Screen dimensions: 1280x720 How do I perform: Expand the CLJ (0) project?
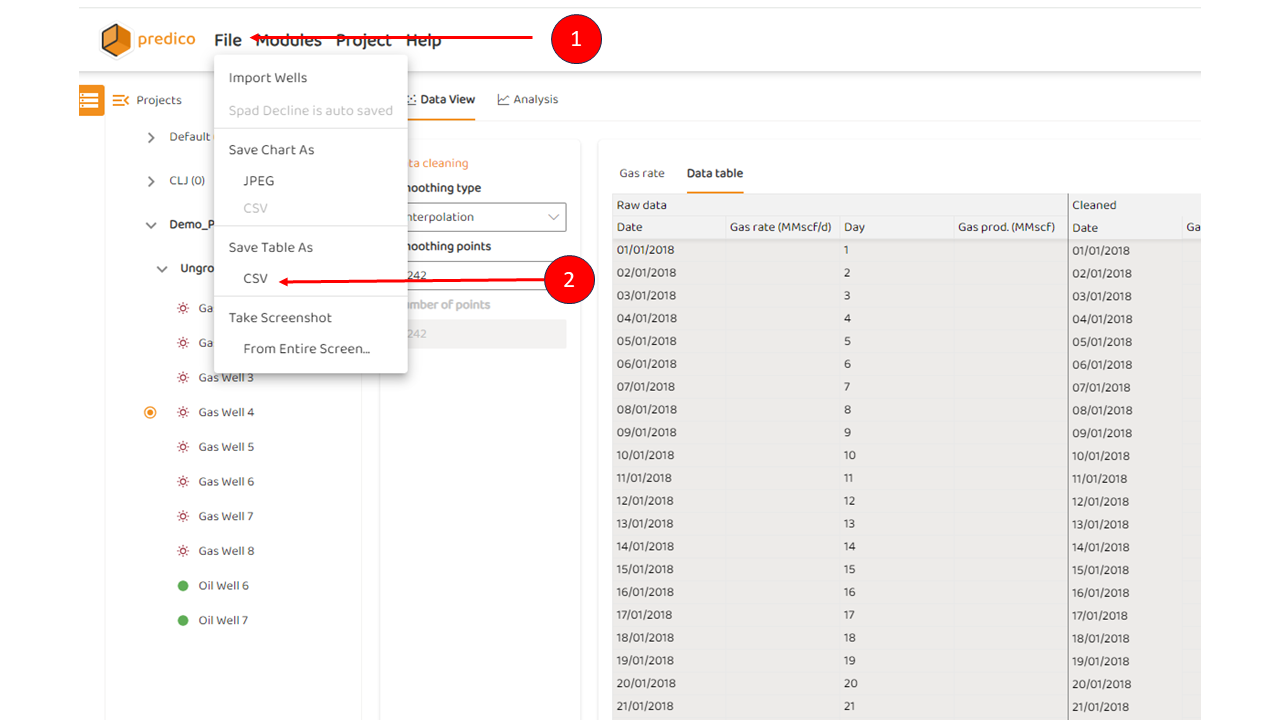click(151, 181)
